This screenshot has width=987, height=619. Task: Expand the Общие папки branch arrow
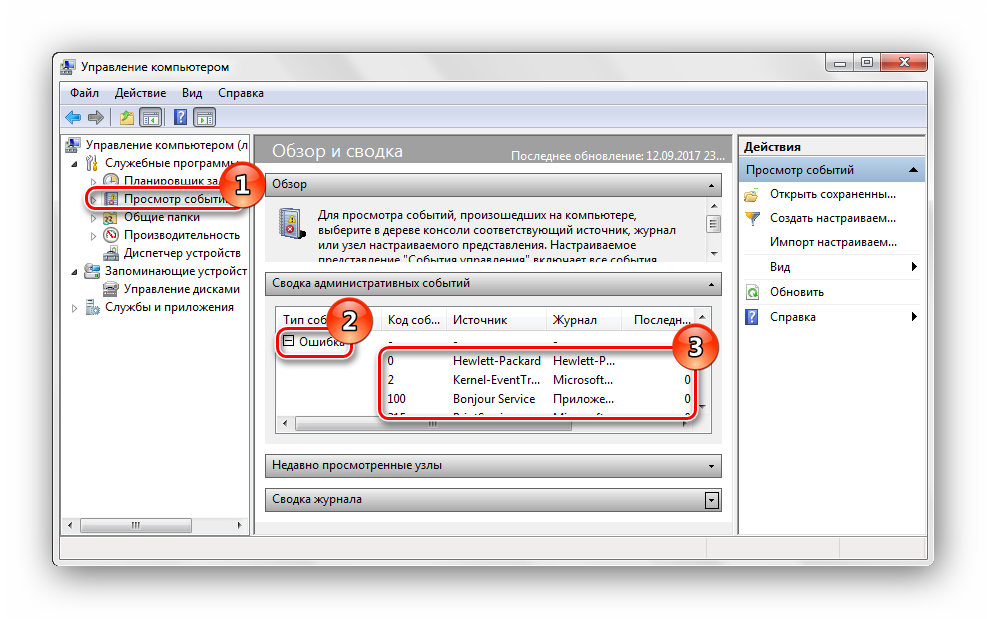(93, 218)
